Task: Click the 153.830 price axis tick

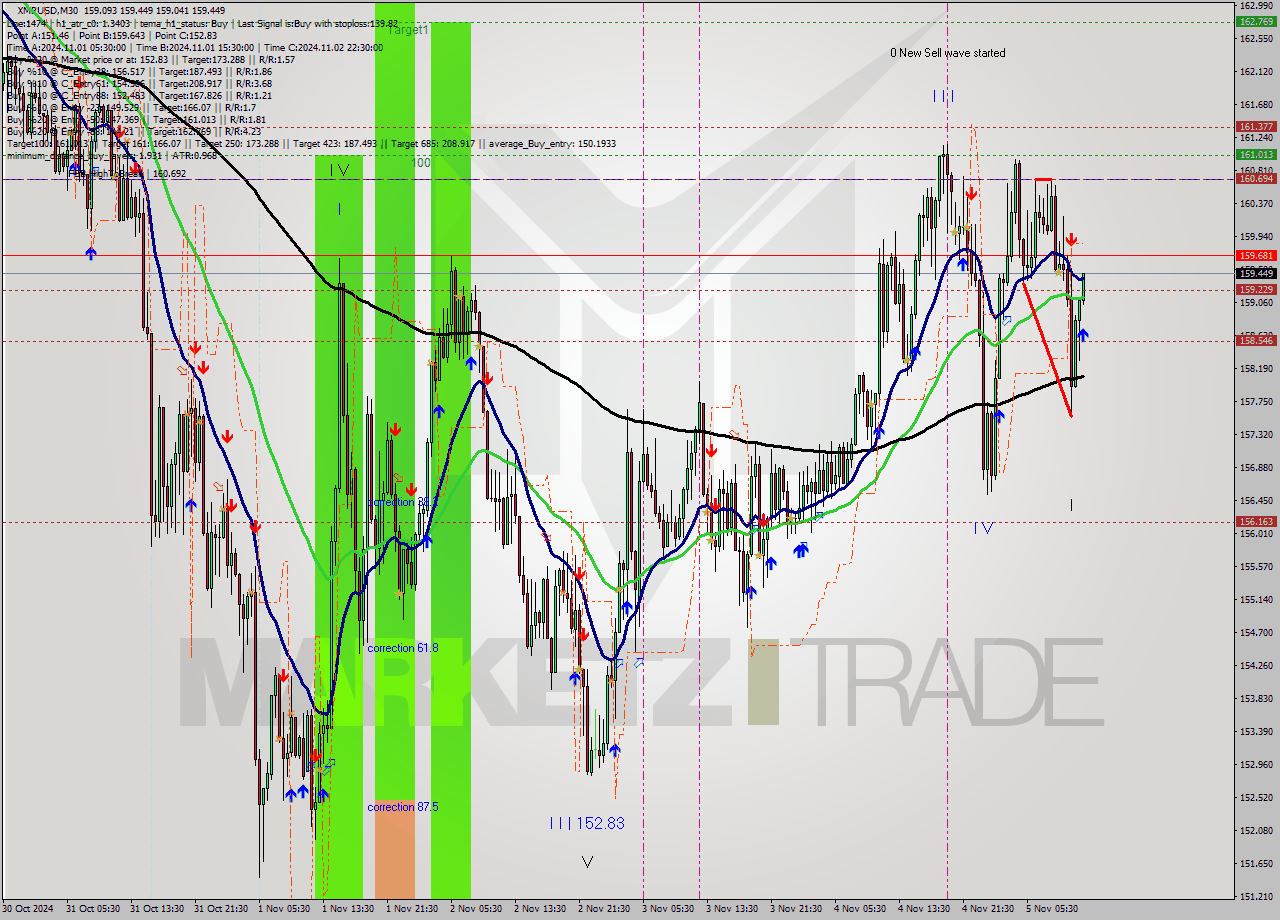Action: pyautogui.click(x=1255, y=698)
